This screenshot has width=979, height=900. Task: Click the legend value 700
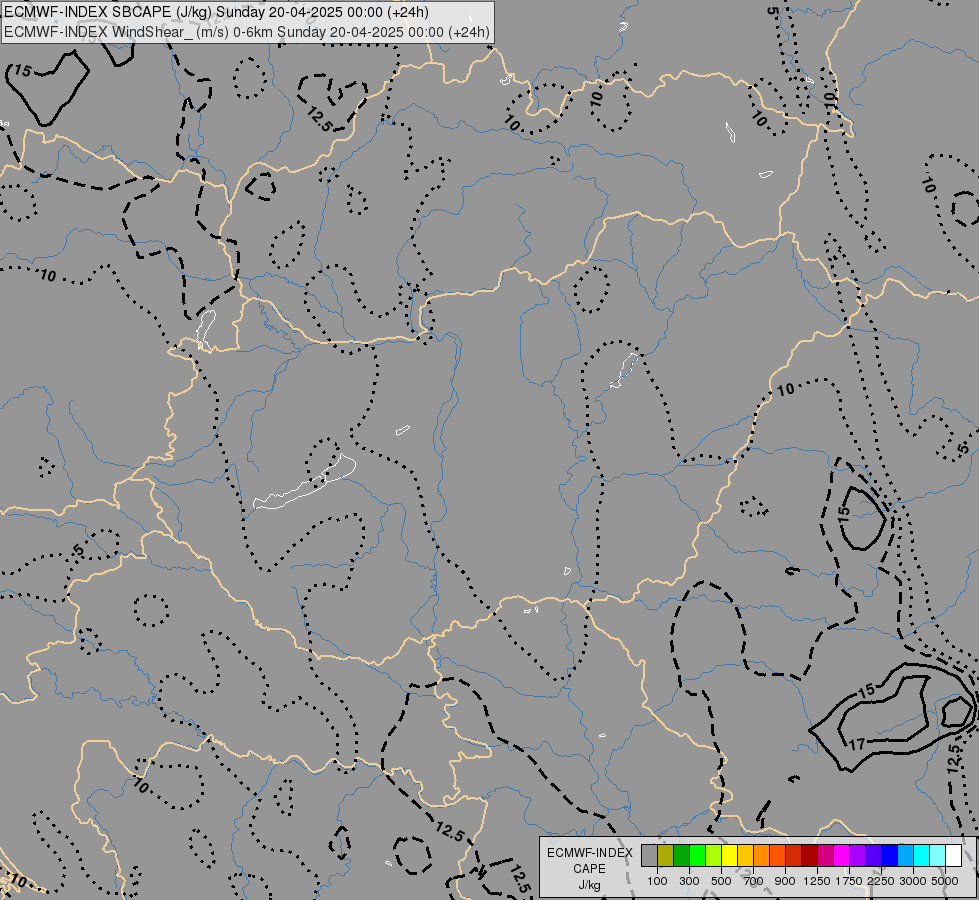pos(754,881)
